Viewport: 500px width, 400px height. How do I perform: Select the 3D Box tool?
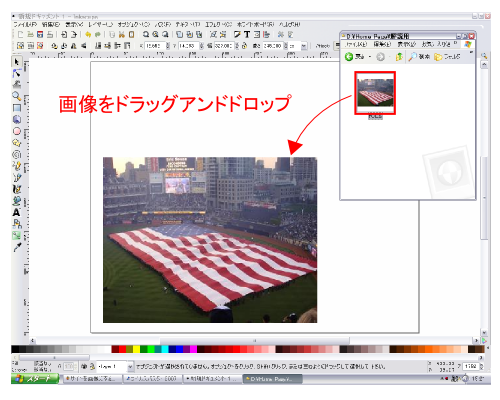[x=17, y=119]
